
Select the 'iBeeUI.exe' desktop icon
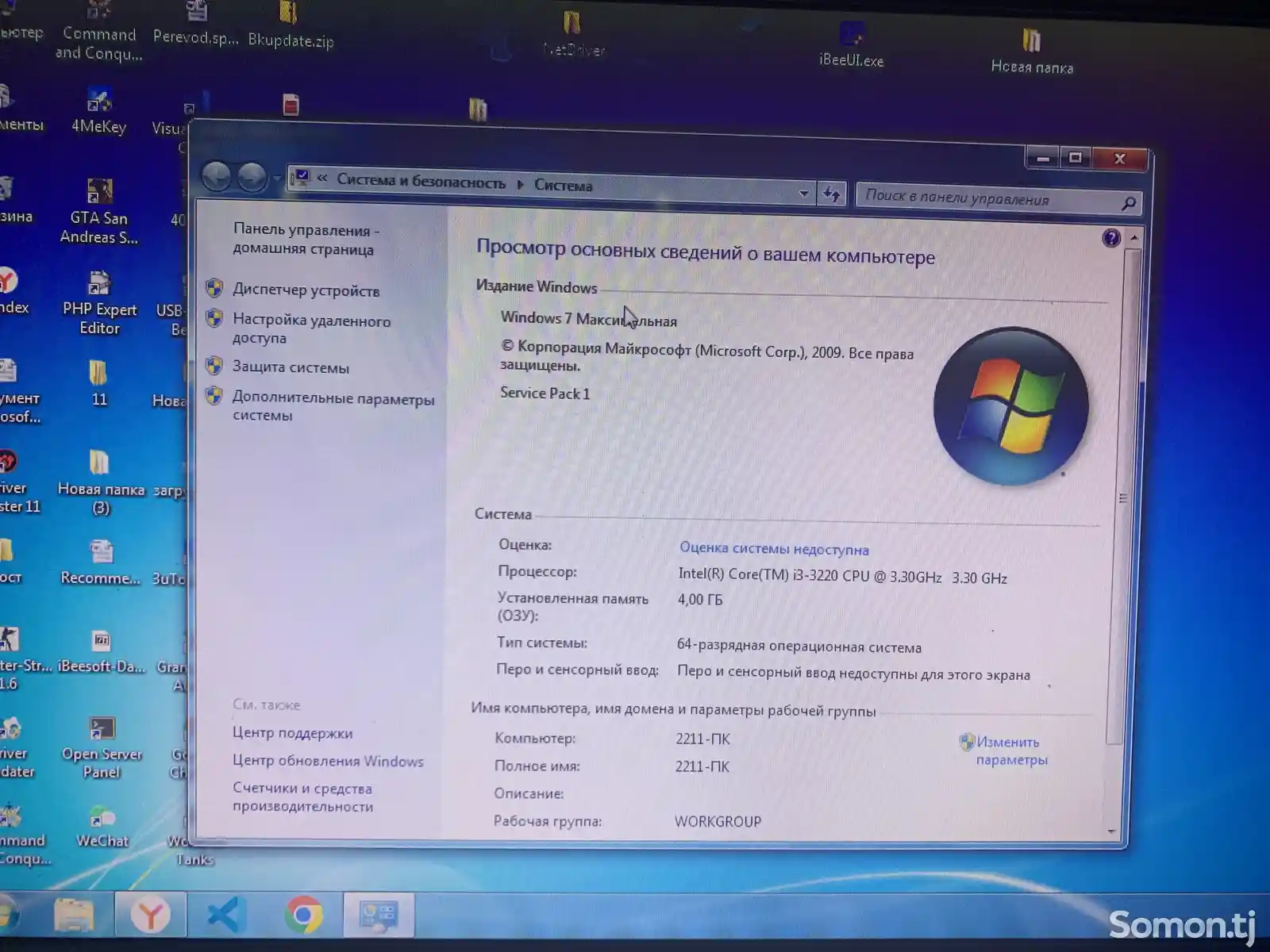851,44
